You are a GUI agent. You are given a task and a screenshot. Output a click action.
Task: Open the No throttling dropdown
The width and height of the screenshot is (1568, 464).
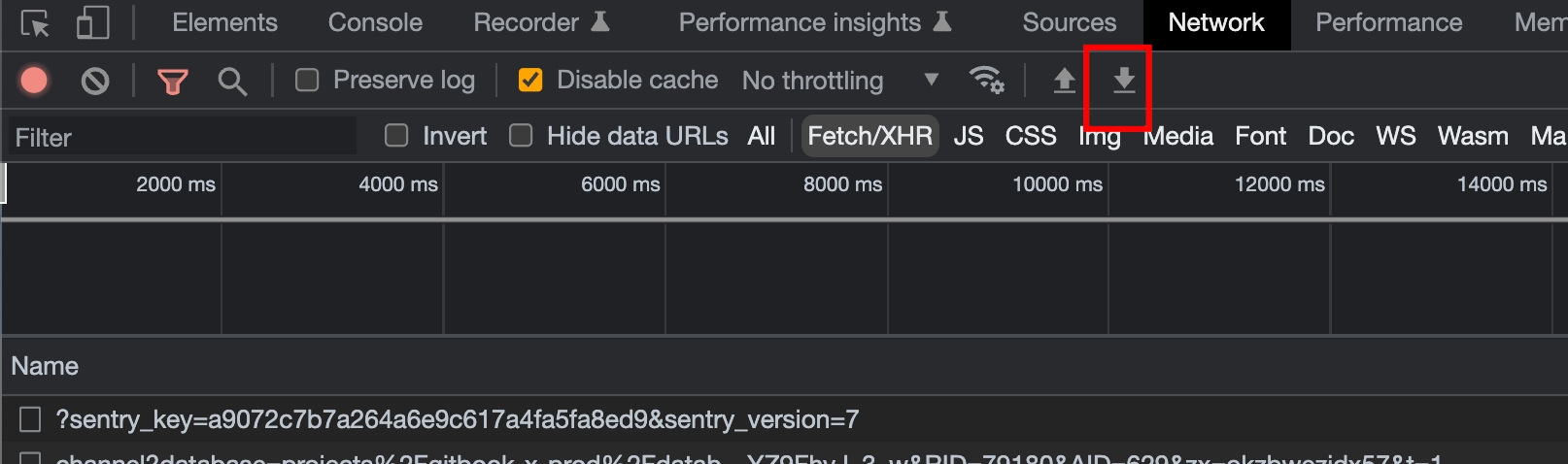pos(840,81)
